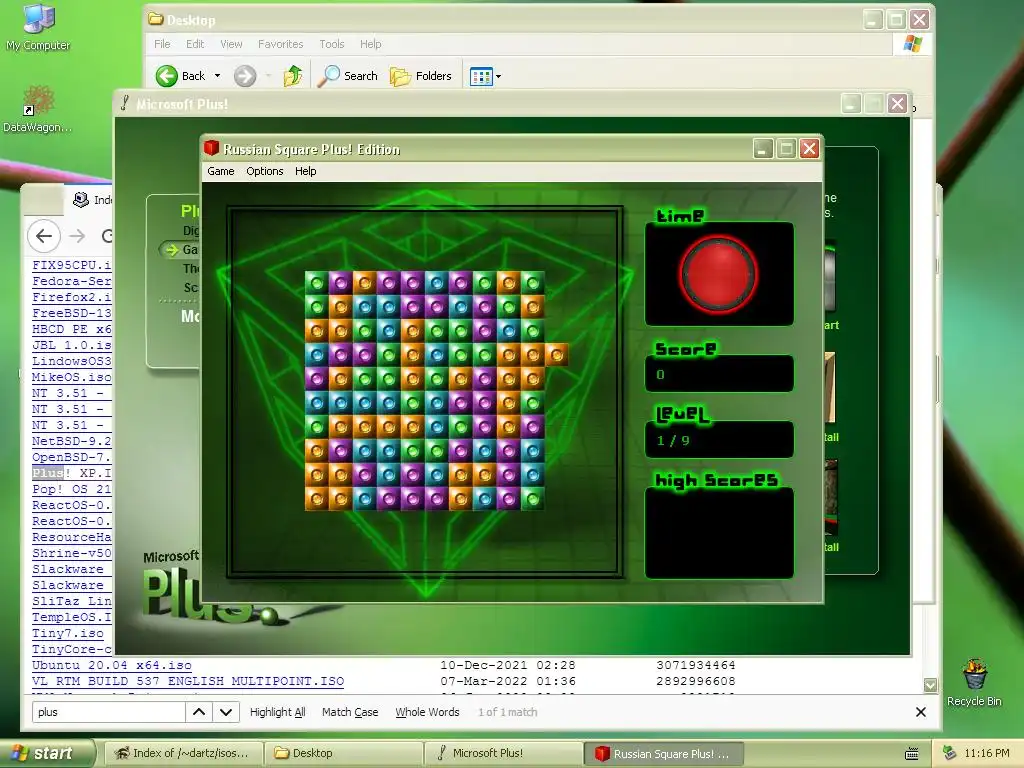Image resolution: width=1024 pixels, height=768 pixels.
Task: Click the browser back arrow button
Action: (x=44, y=236)
